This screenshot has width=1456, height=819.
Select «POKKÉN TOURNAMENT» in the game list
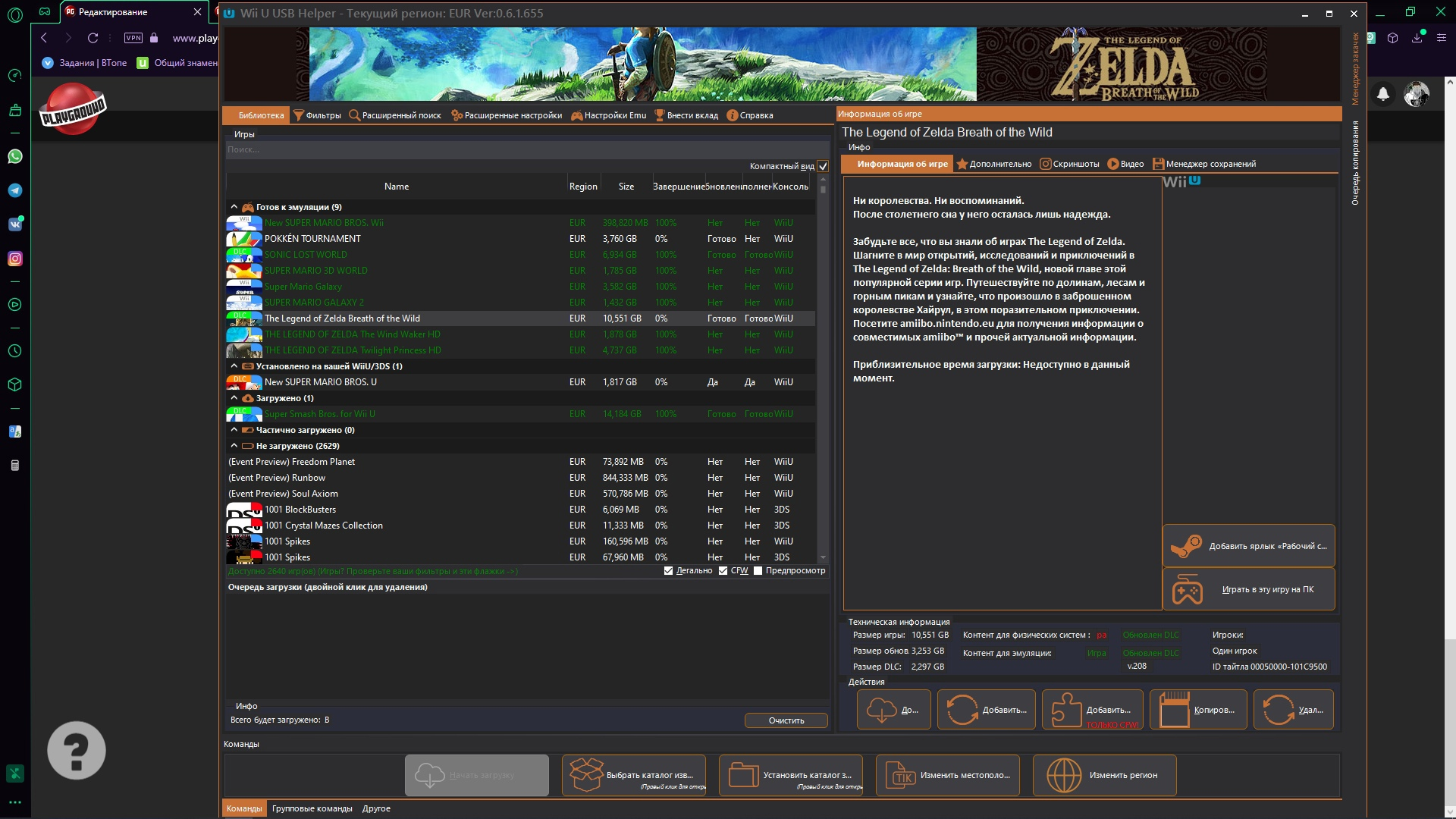(x=520, y=239)
